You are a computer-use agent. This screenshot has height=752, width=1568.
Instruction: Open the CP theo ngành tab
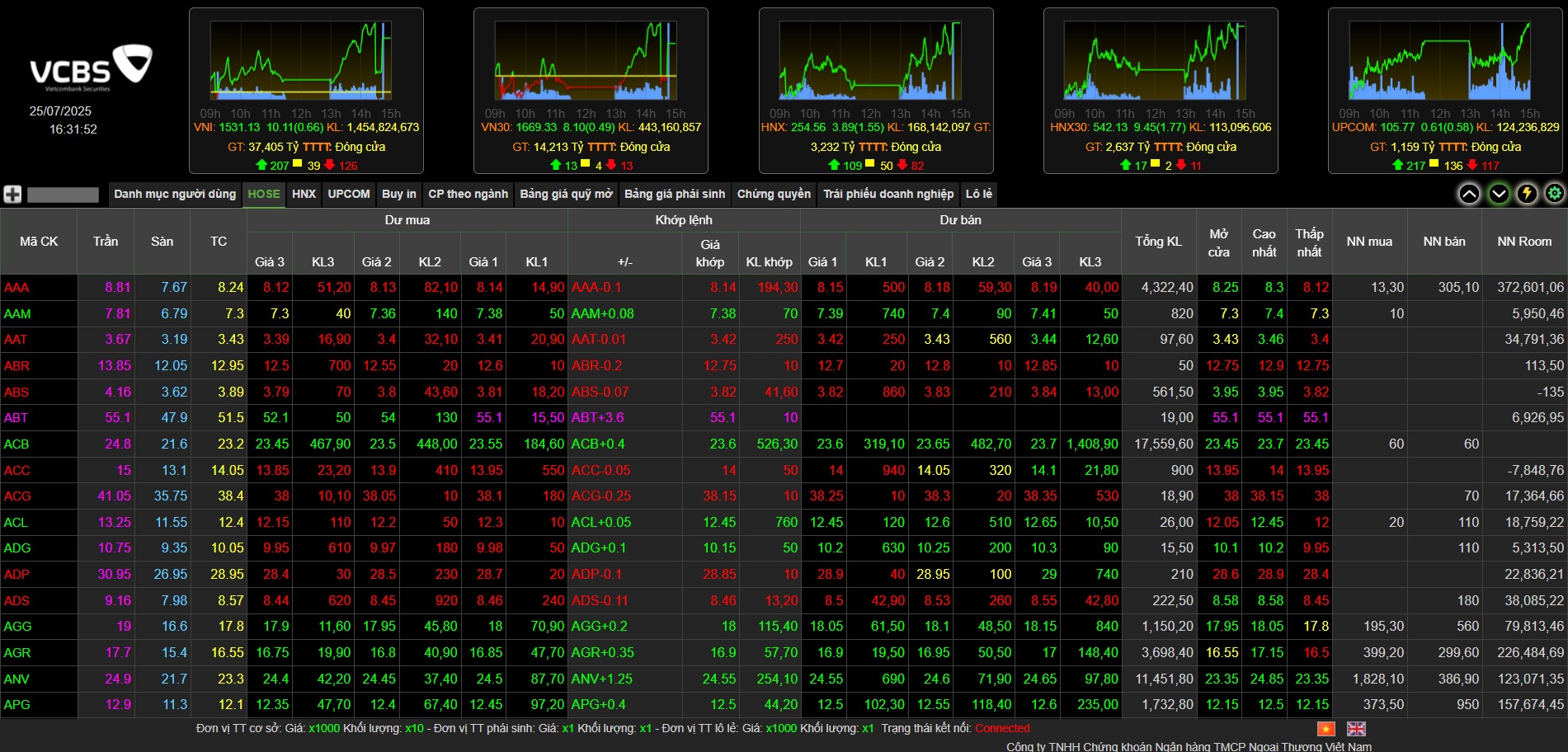(x=468, y=194)
